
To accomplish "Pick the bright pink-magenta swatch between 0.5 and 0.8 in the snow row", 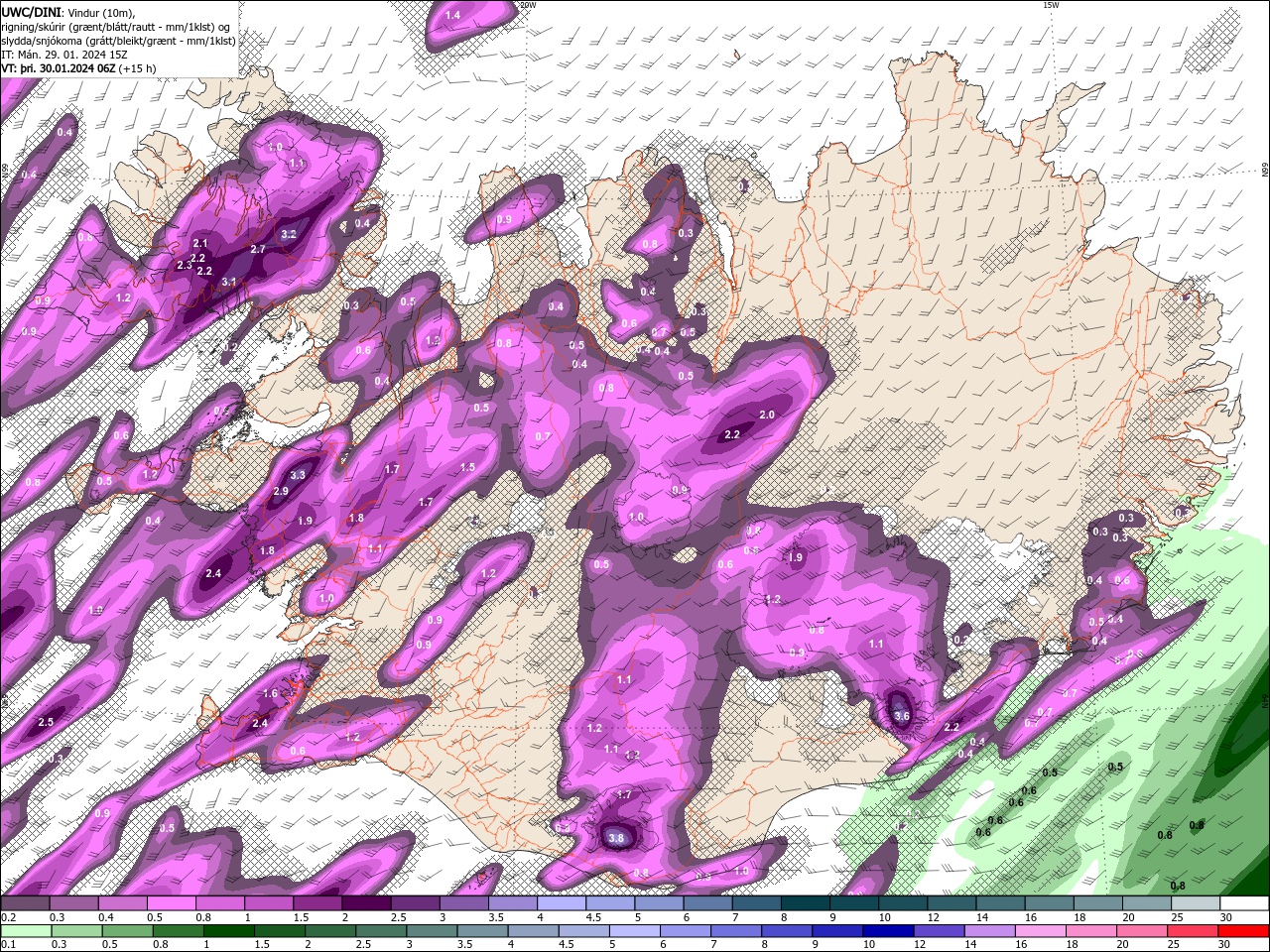I will [x=172, y=903].
